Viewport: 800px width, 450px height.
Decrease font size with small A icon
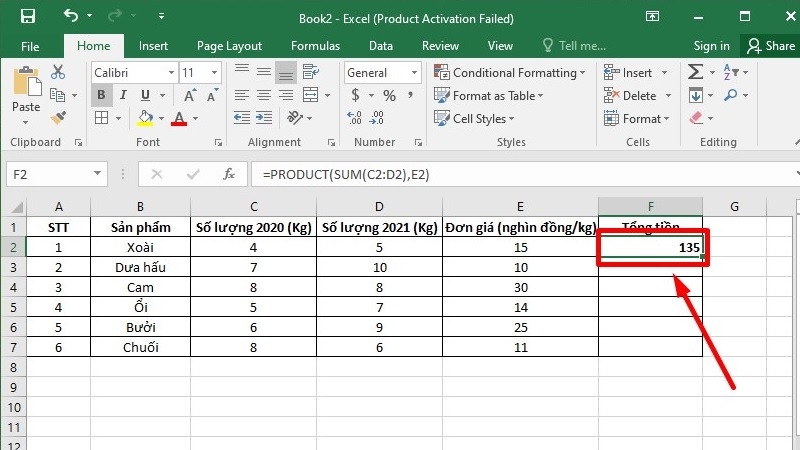pos(212,95)
